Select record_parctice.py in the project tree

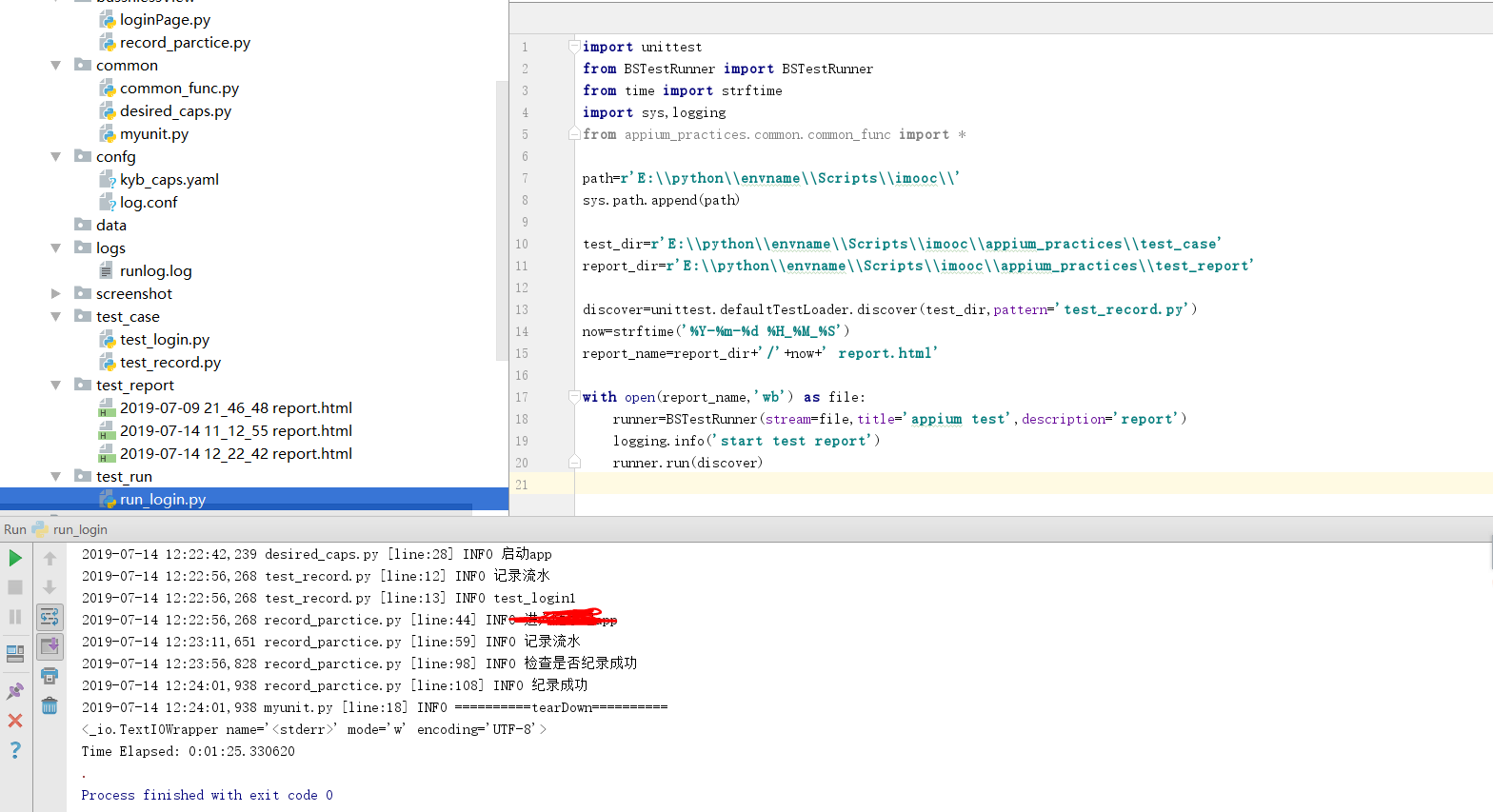185,43
